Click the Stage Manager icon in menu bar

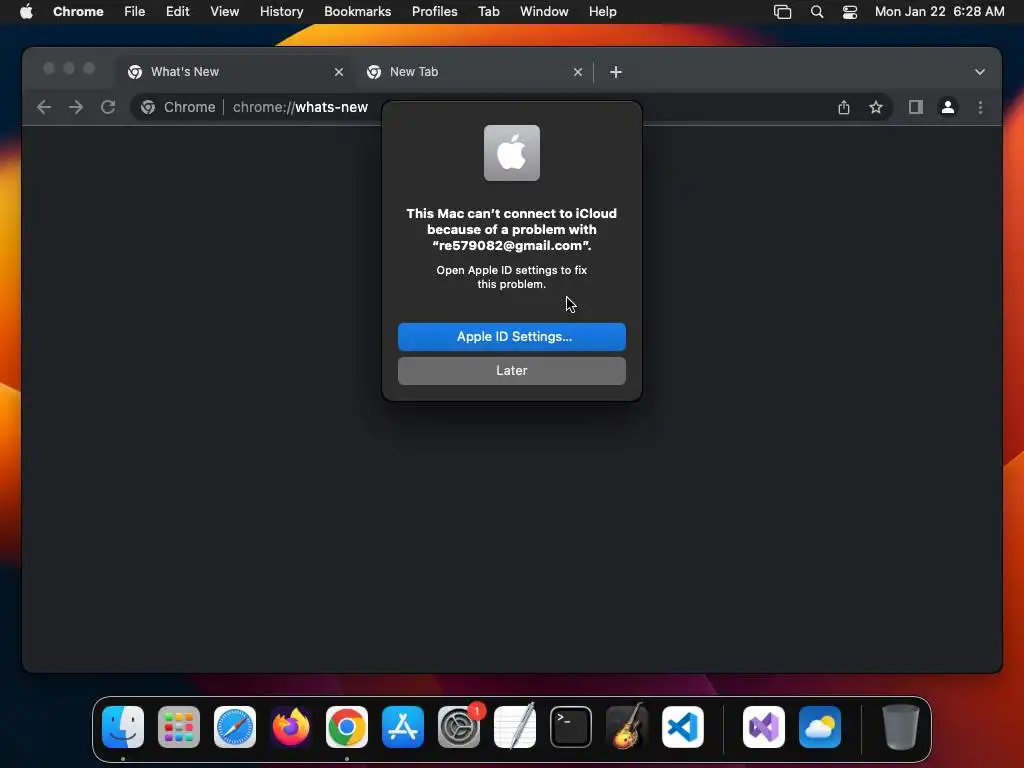click(x=782, y=11)
